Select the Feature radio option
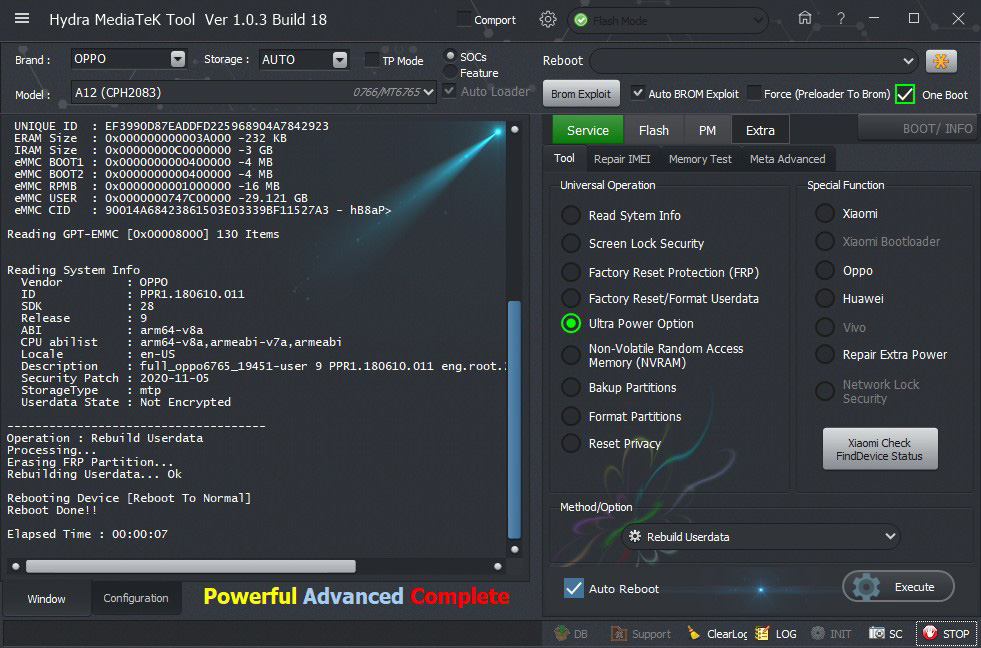Viewport: 981px width, 648px height. click(450, 73)
